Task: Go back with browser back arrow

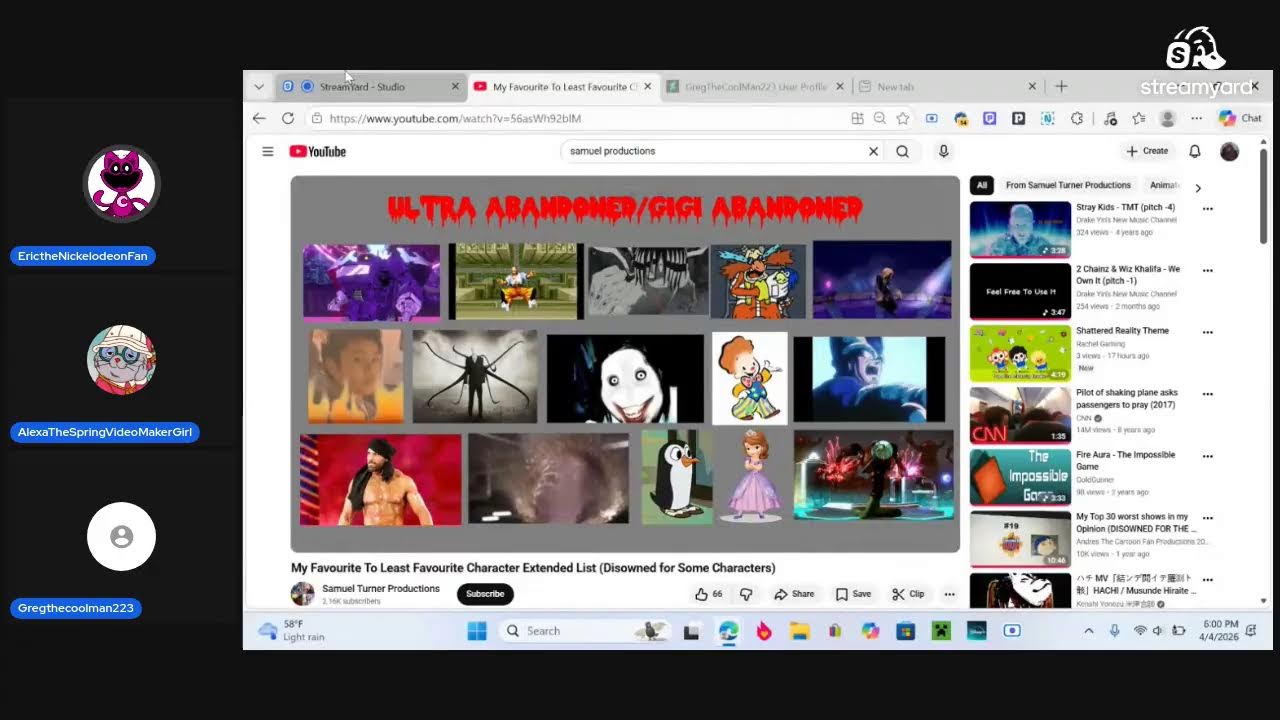Action: (259, 118)
